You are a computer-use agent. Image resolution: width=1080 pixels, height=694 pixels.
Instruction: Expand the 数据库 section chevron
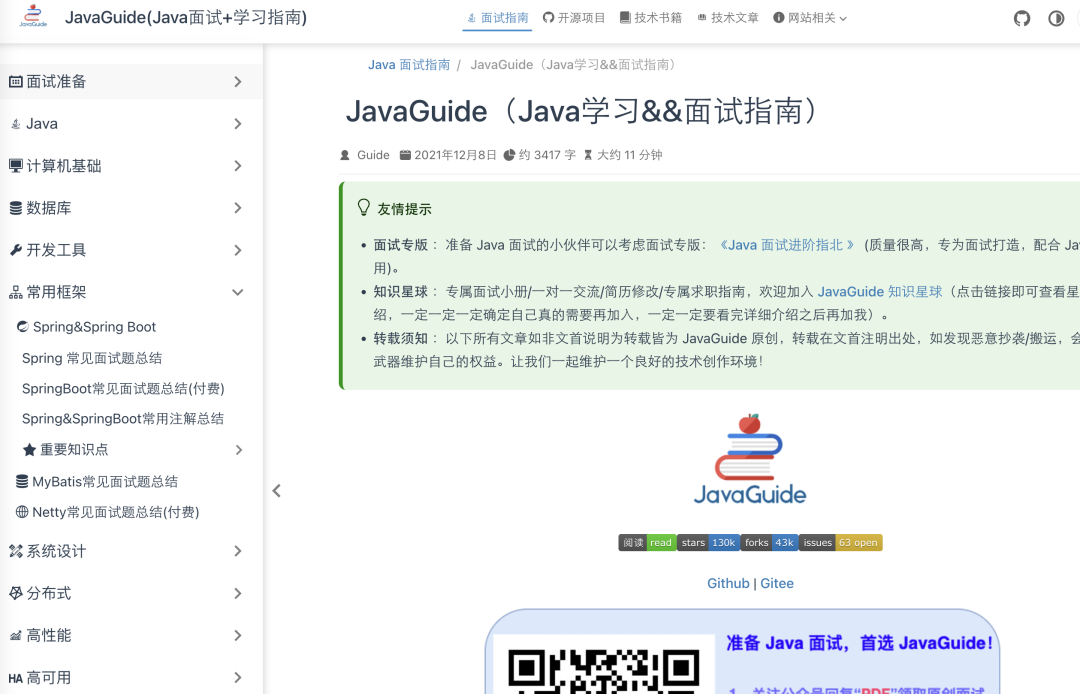238,208
